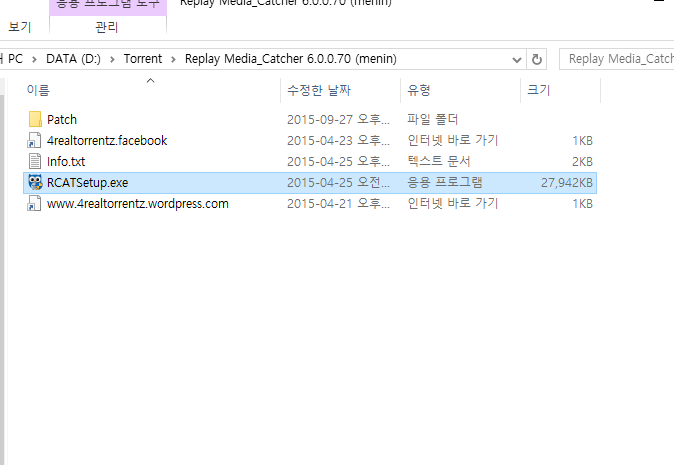
Task: Open the address bar history dropdown
Action: click(517, 59)
